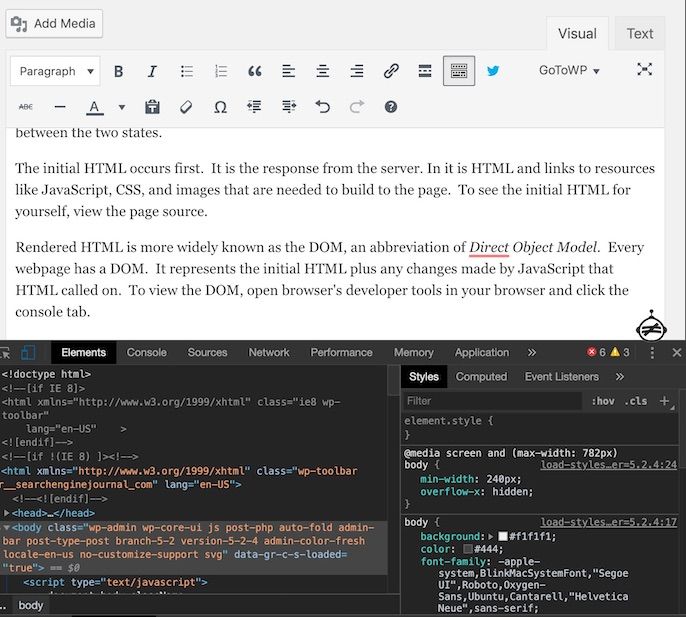The image size is (686, 617).
Task: Align text center
Action: point(322,71)
